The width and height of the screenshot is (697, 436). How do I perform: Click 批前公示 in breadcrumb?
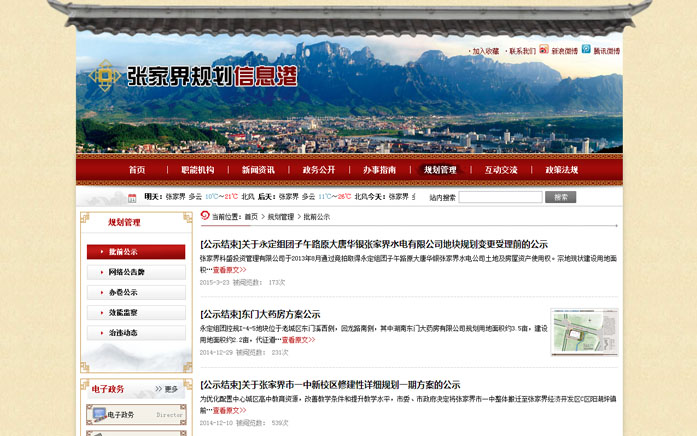pyautogui.click(x=316, y=217)
